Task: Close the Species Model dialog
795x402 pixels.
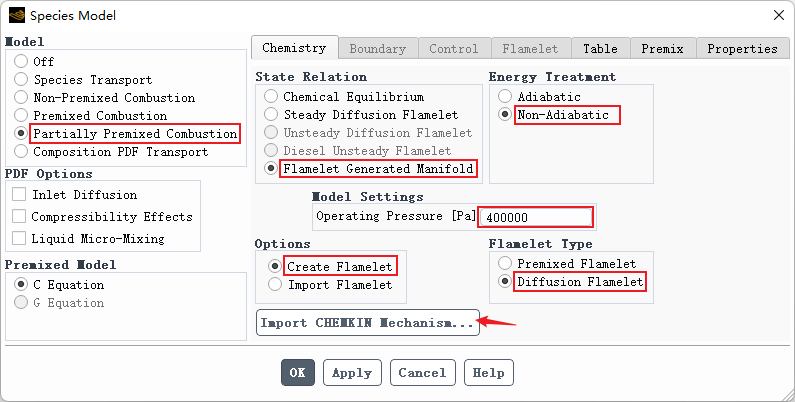Action: 778,15
